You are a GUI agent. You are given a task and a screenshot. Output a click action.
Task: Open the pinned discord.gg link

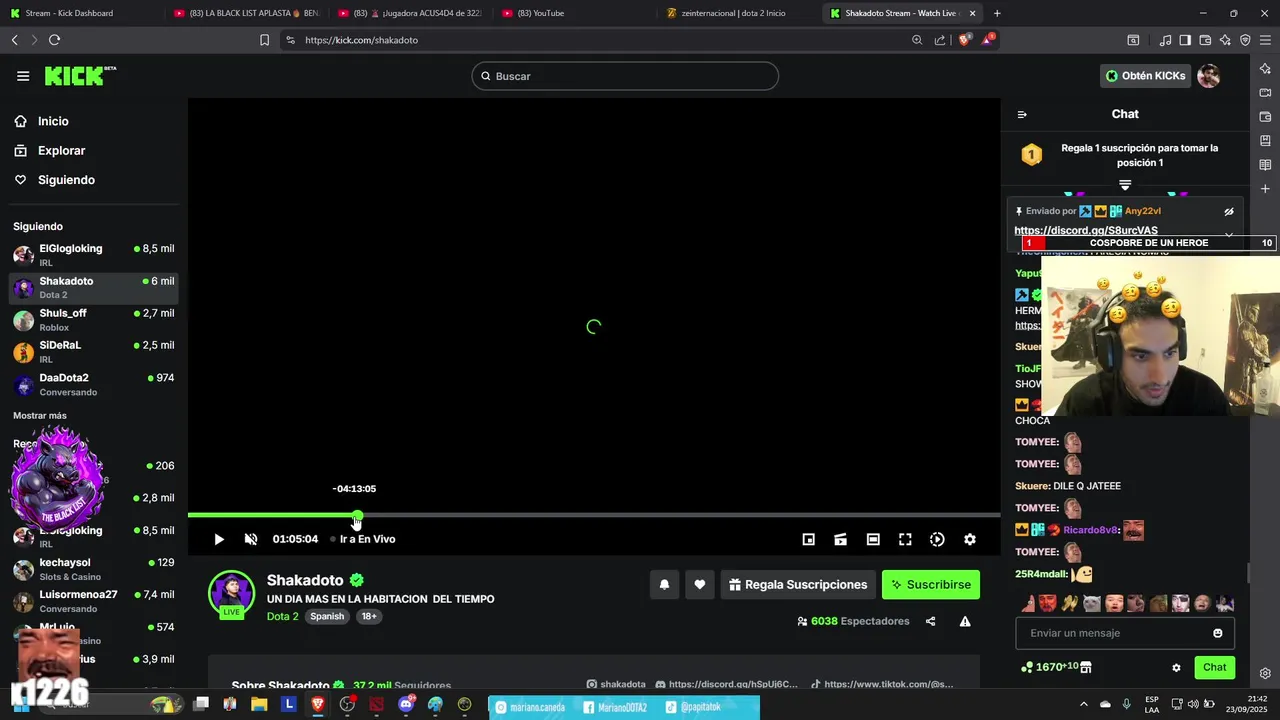(x=1086, y=231)
